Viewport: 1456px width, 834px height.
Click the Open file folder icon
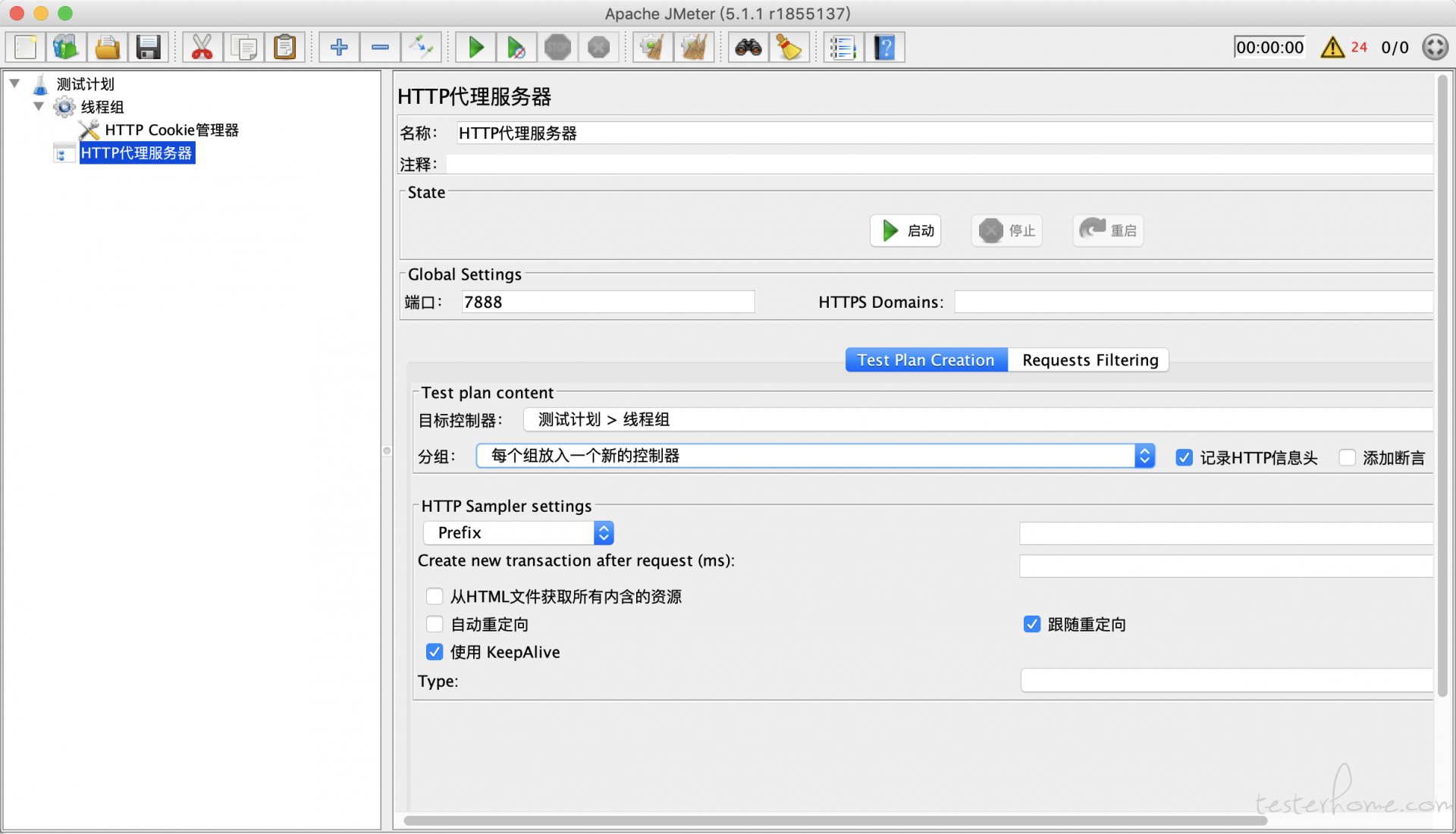[107, 48]
